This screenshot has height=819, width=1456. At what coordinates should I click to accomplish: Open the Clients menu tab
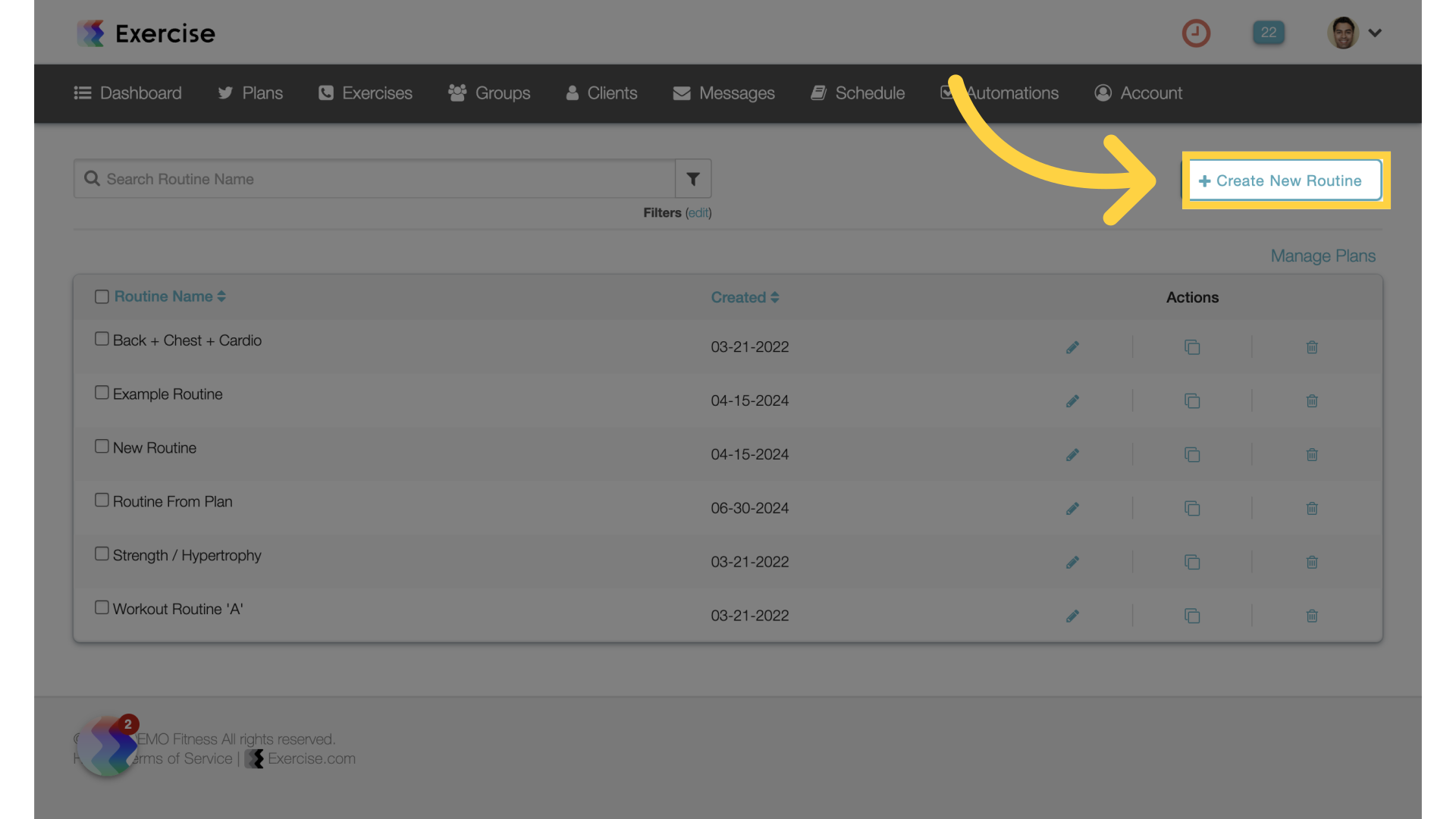[x=612, y=93]
